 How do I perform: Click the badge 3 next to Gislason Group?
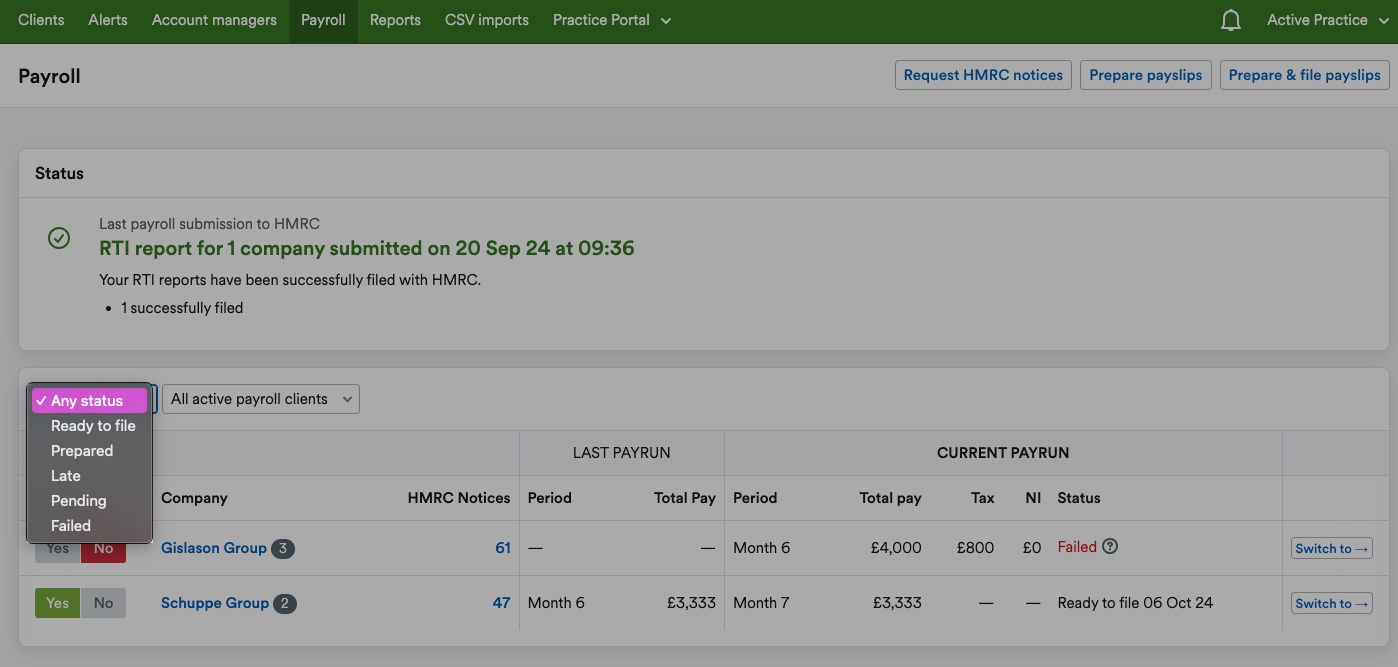(283, 548)
